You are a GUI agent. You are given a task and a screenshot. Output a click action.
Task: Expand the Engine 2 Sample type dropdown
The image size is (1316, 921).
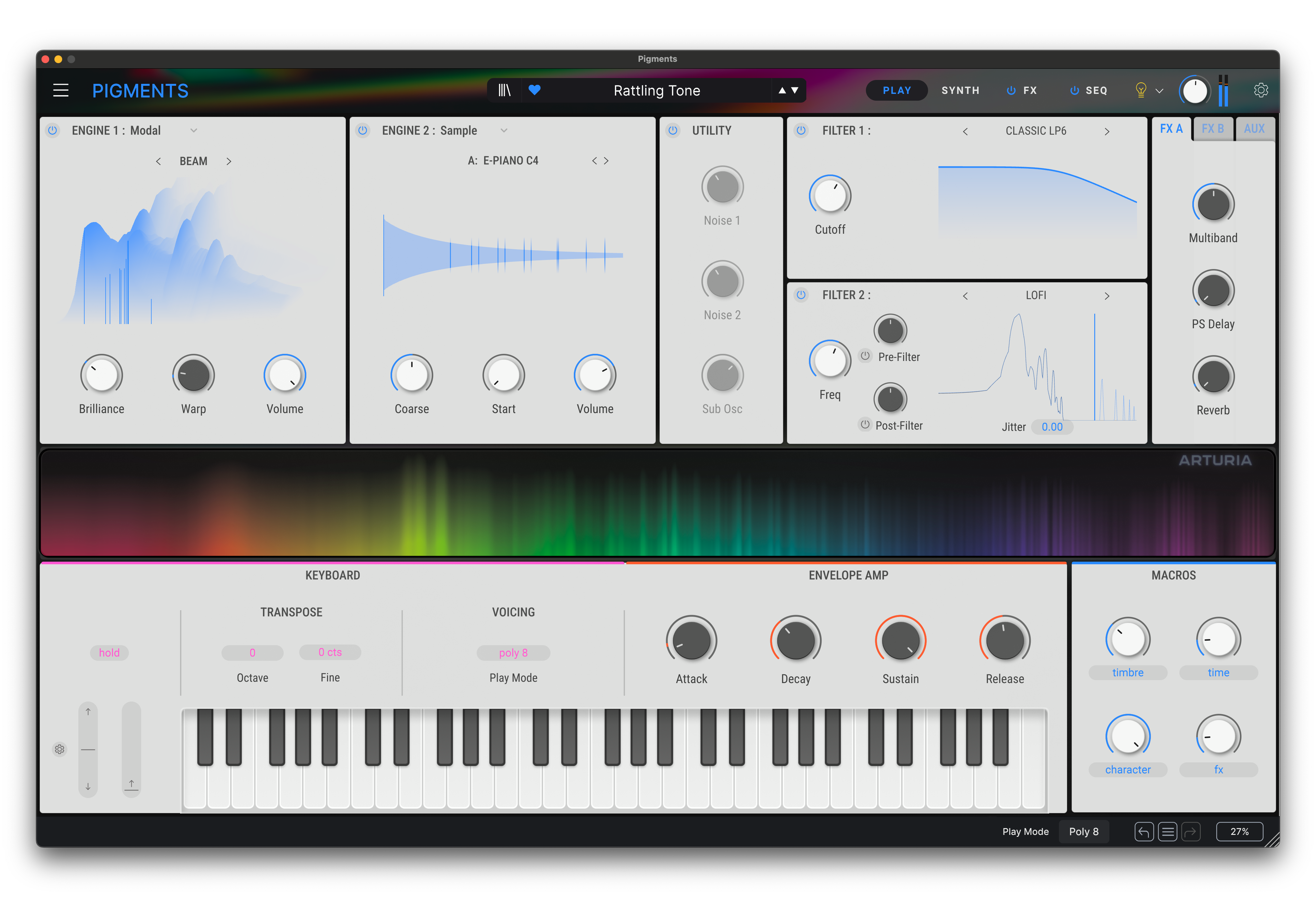click(504, 131)
